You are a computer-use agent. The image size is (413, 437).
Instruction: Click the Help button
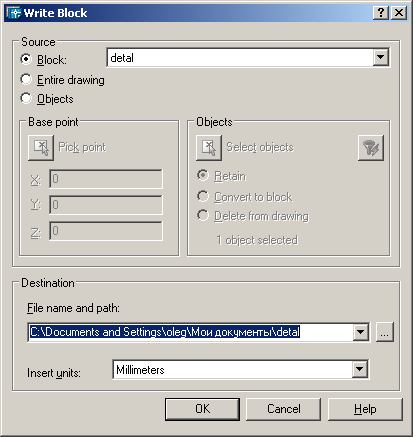tap(365, 409)
